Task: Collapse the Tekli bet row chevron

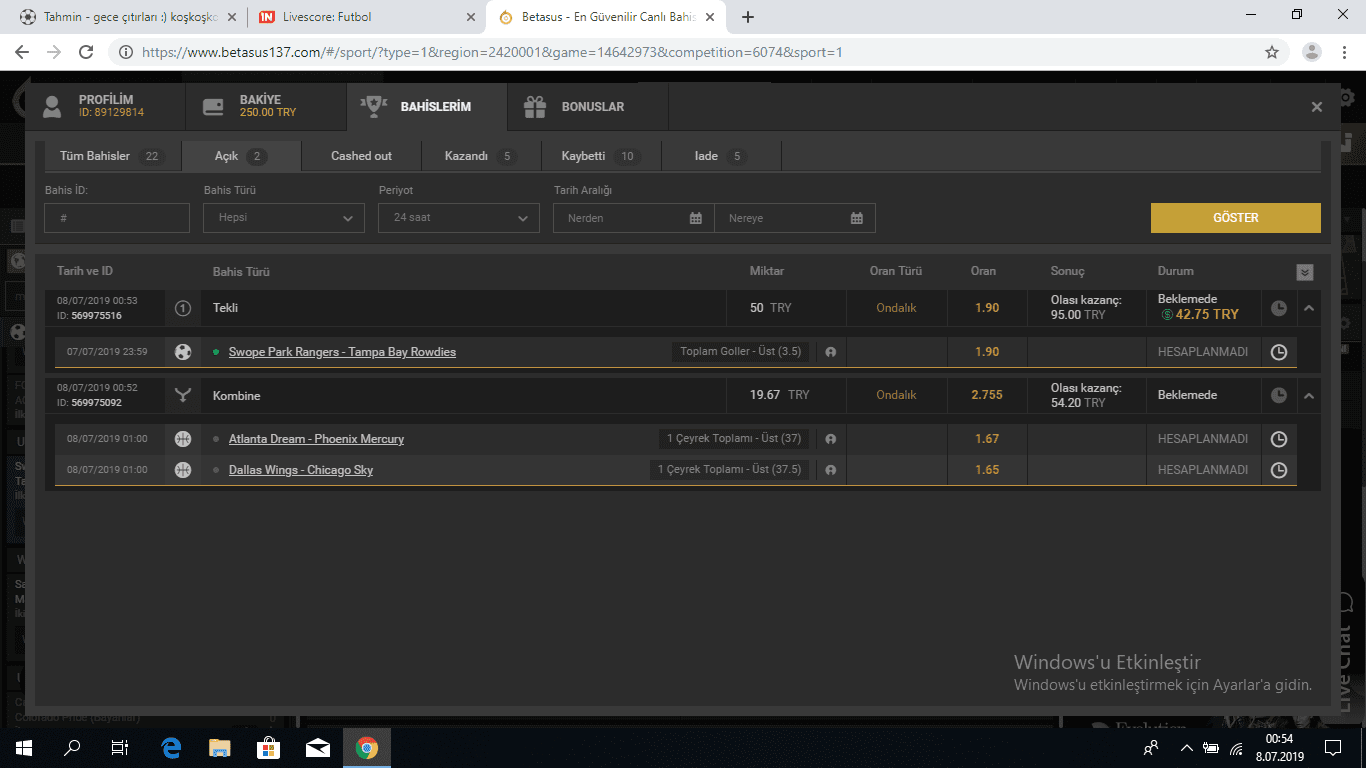Action: [1309, 309]
